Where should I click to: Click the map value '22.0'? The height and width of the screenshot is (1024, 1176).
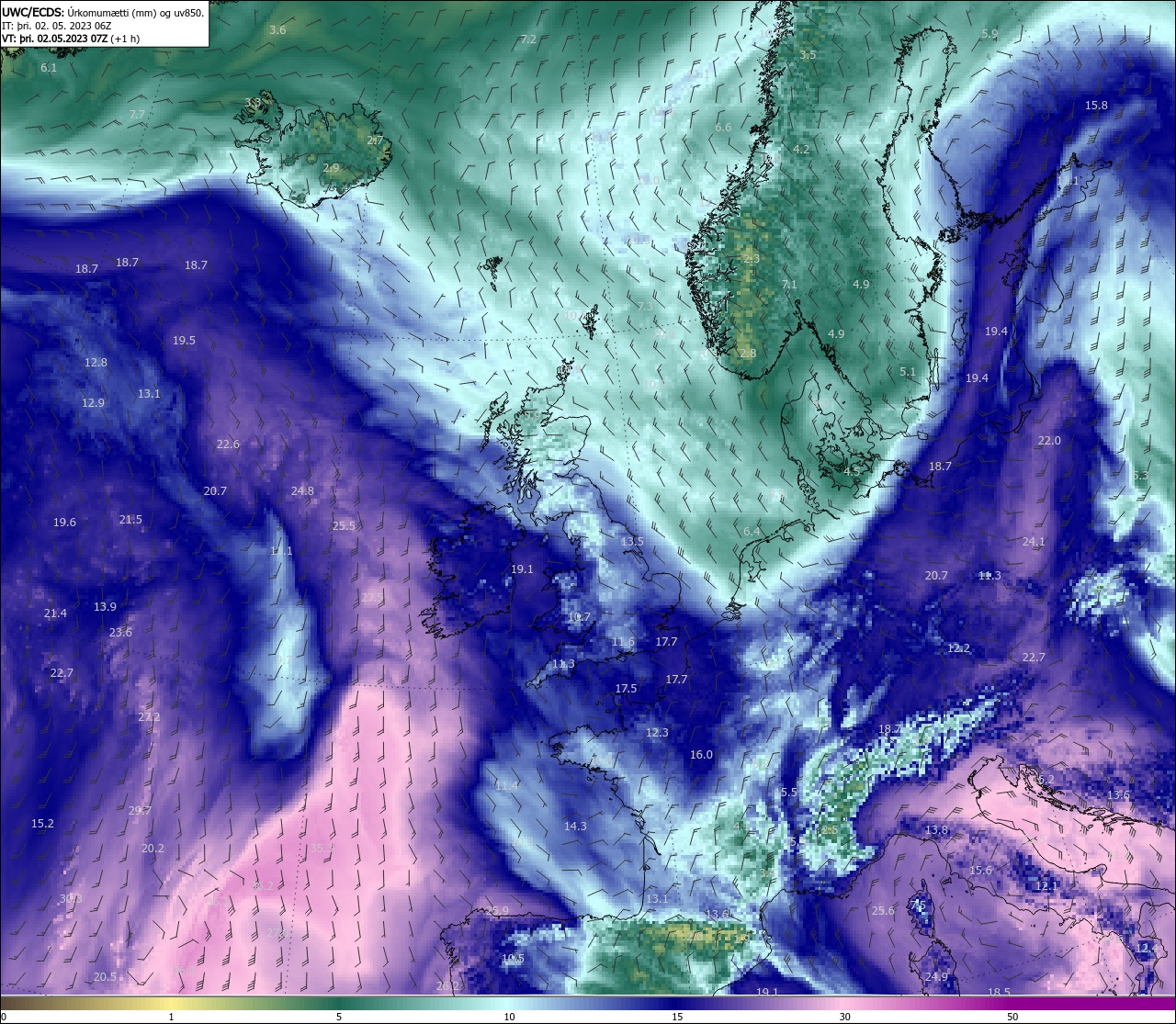(1049, 441)
